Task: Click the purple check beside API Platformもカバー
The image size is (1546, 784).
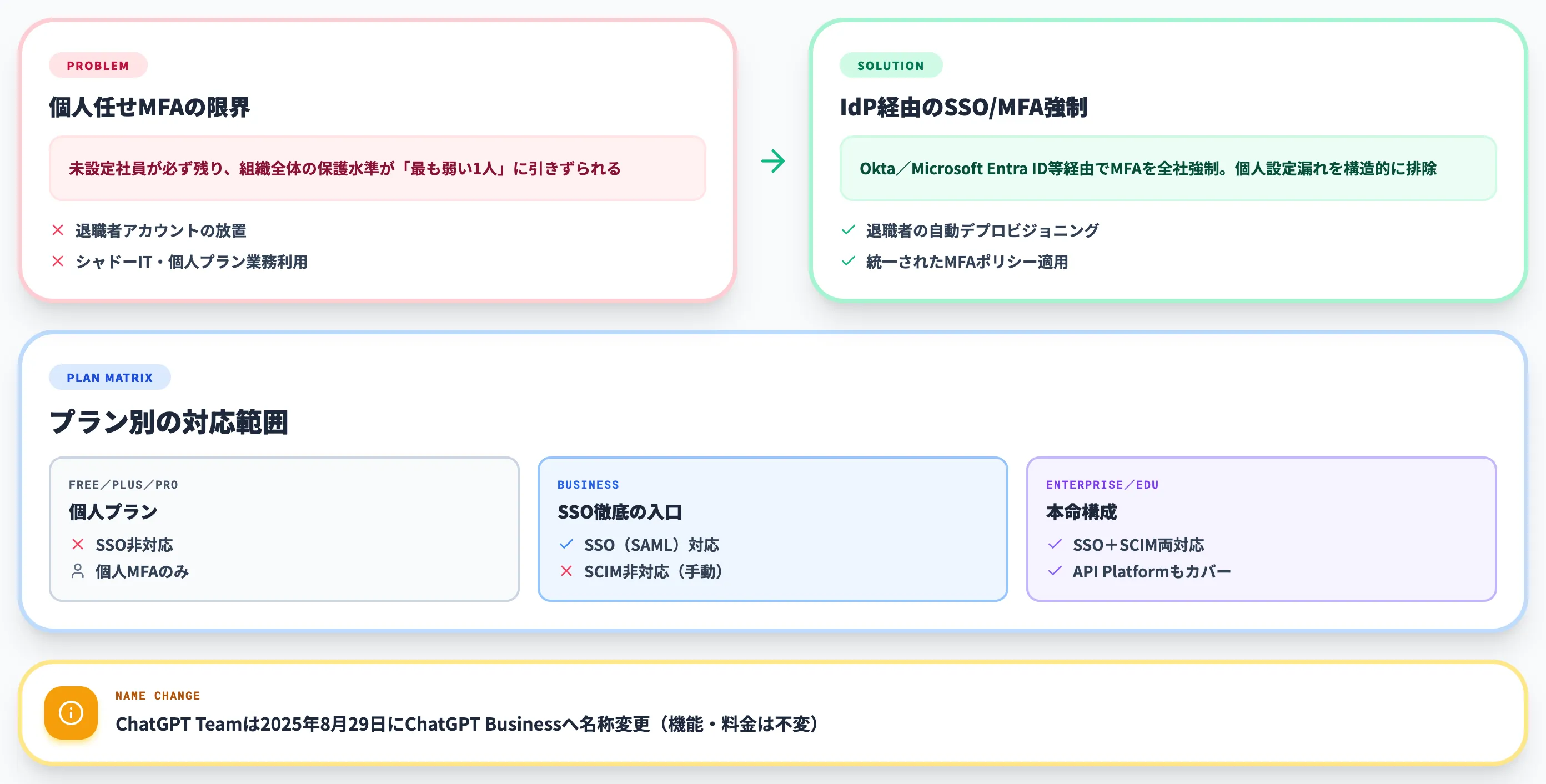Action: (1055, 571)
